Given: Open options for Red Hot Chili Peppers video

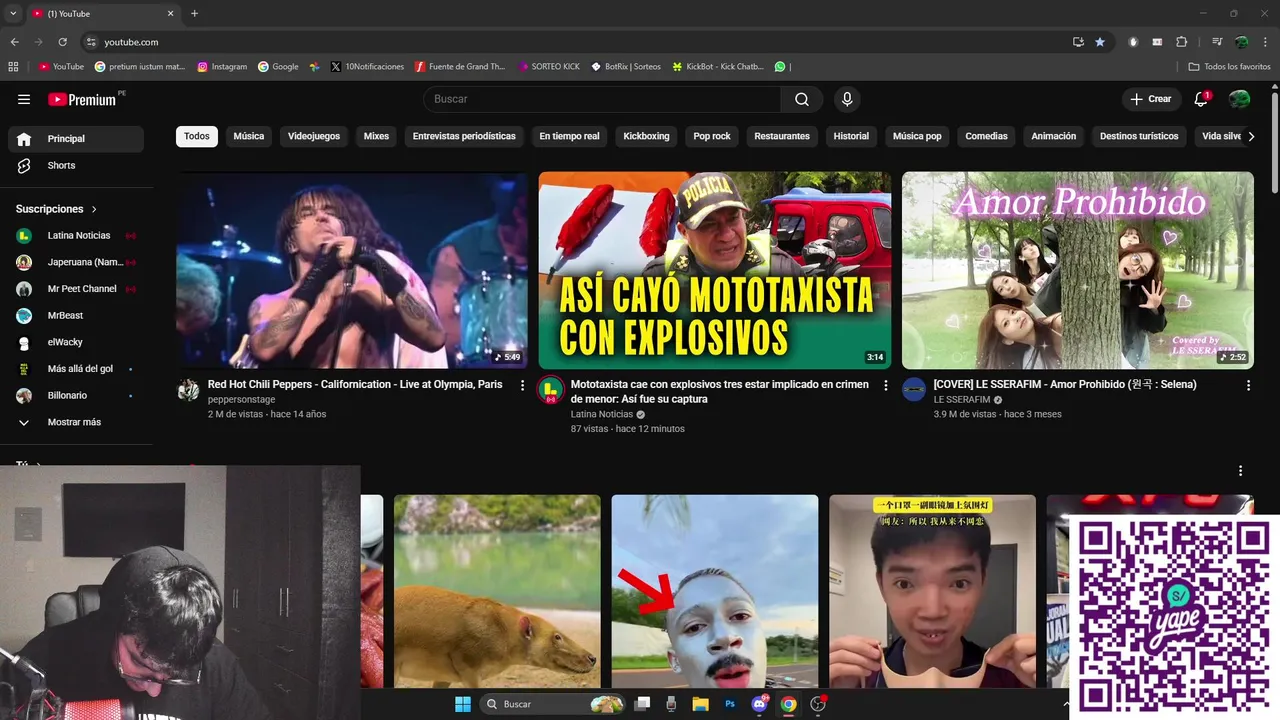Looking at the screenshot, I should point(522,385).
